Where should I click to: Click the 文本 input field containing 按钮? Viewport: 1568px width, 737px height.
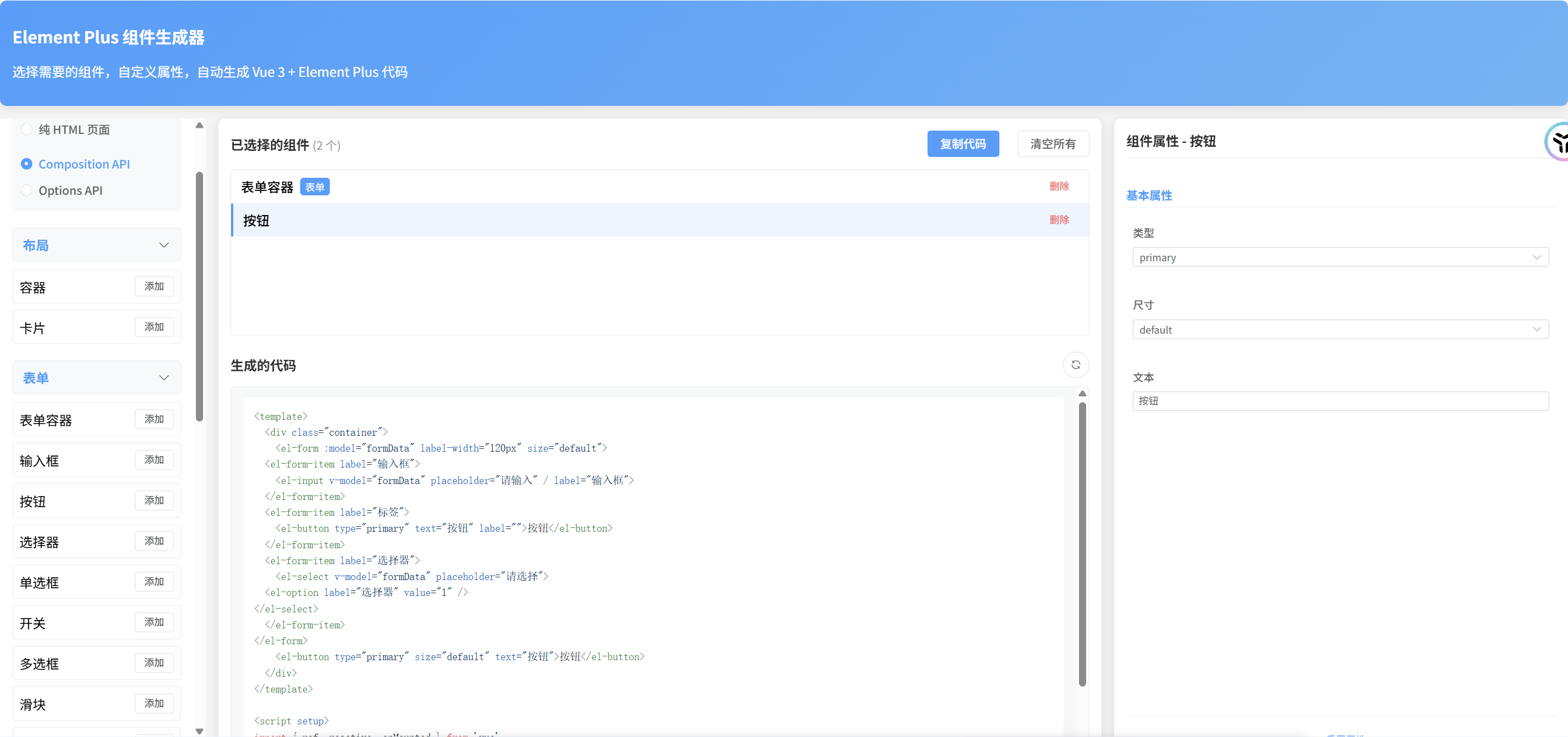1340,401
